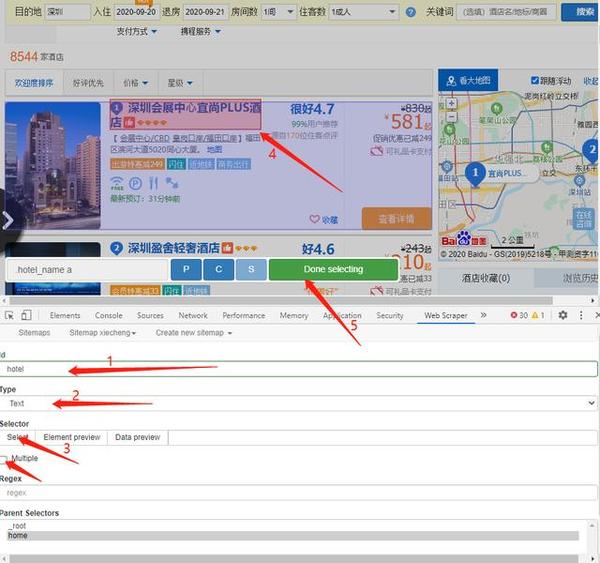The height and width of the screenshot is (563, 600).
Task: Open the 酒店收藏(0) tab
Action: pos(486,278)
